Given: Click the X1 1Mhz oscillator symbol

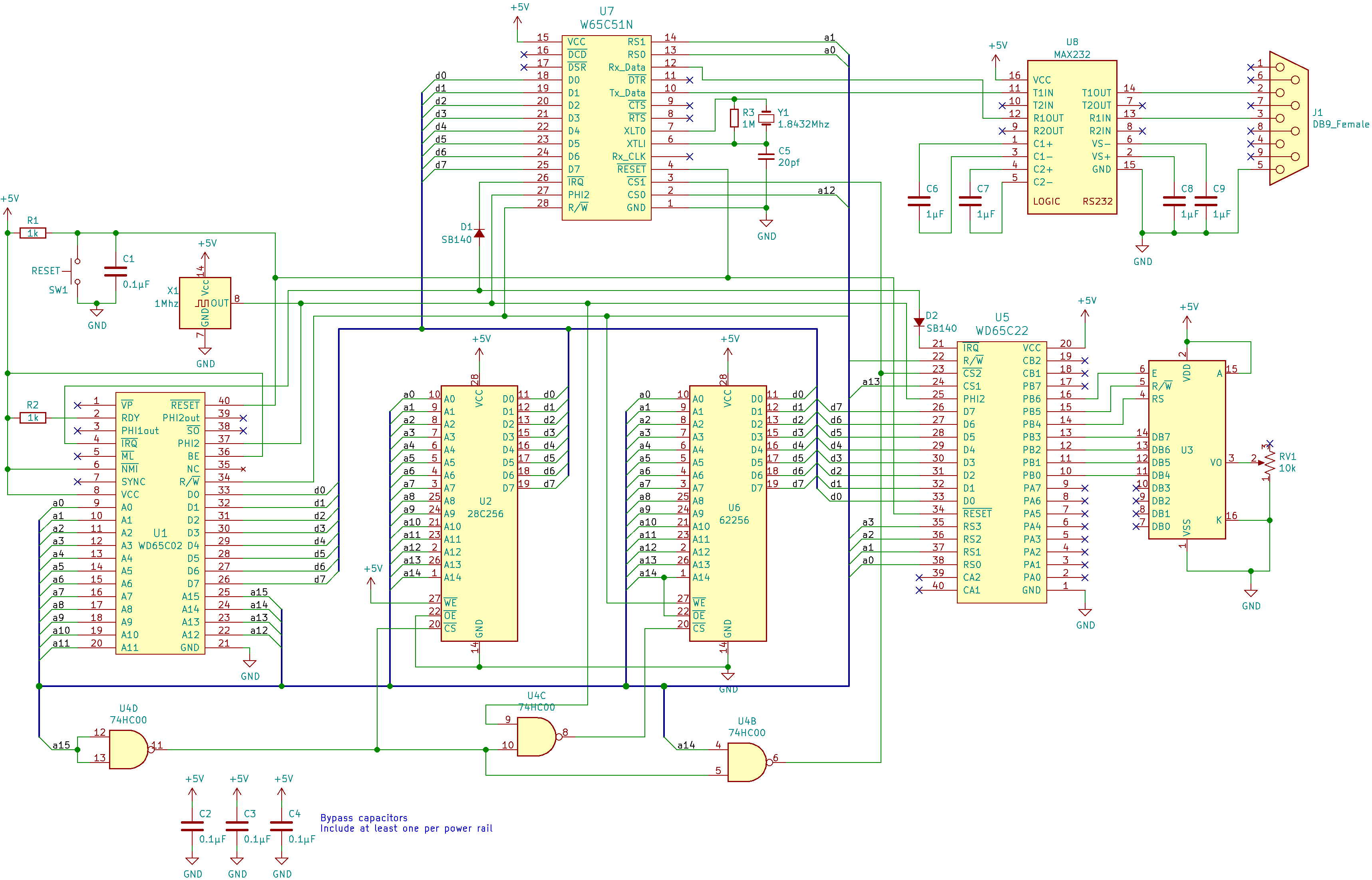Looking at the screenshot, I should [x=205, y=303].
